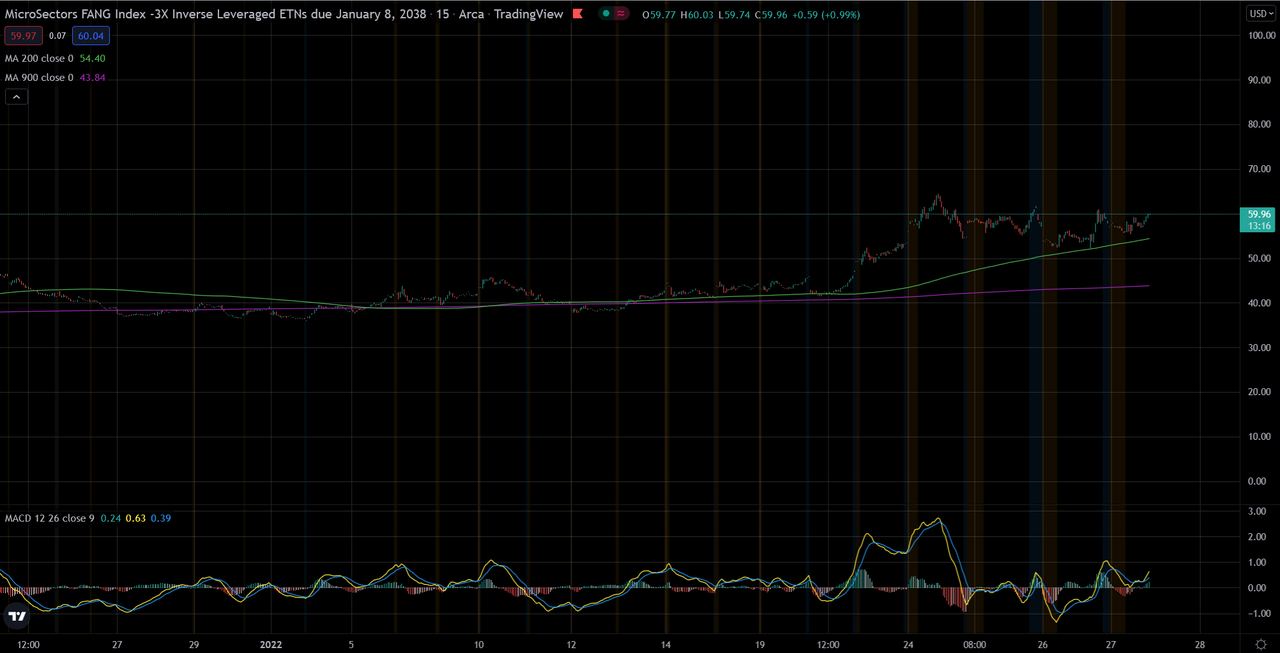Click the 2022 date marker on time axis
Screen dimensions: 1280x653
click(272, 645)
